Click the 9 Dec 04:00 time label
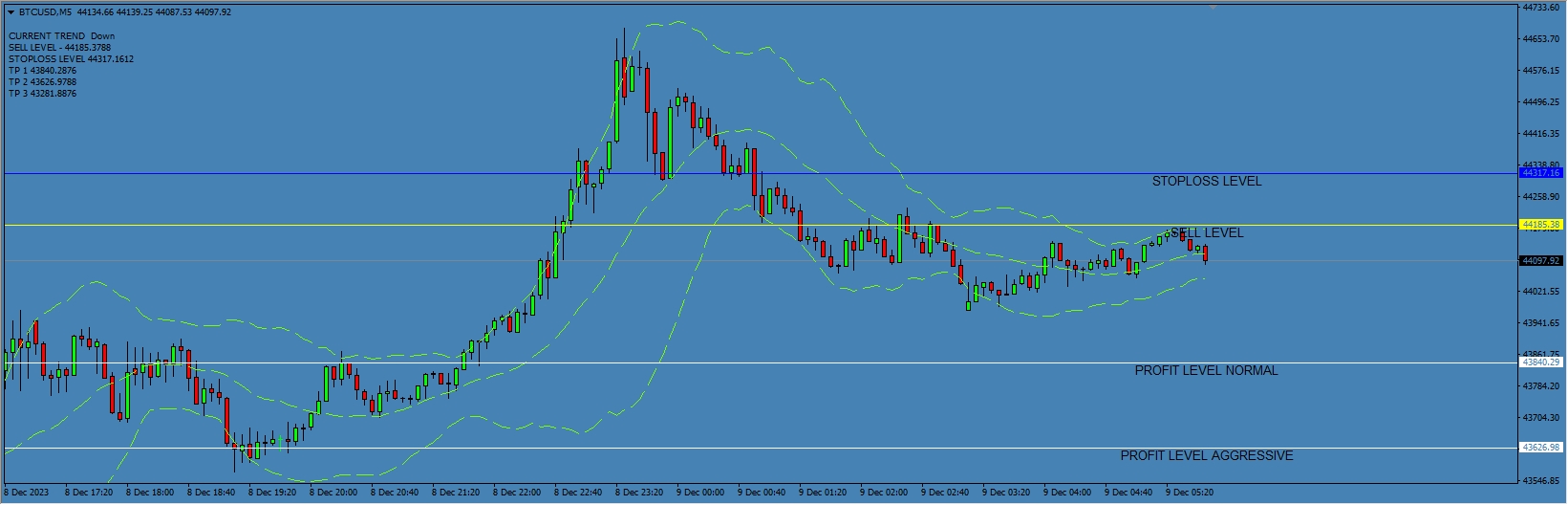 point(1067,493)
